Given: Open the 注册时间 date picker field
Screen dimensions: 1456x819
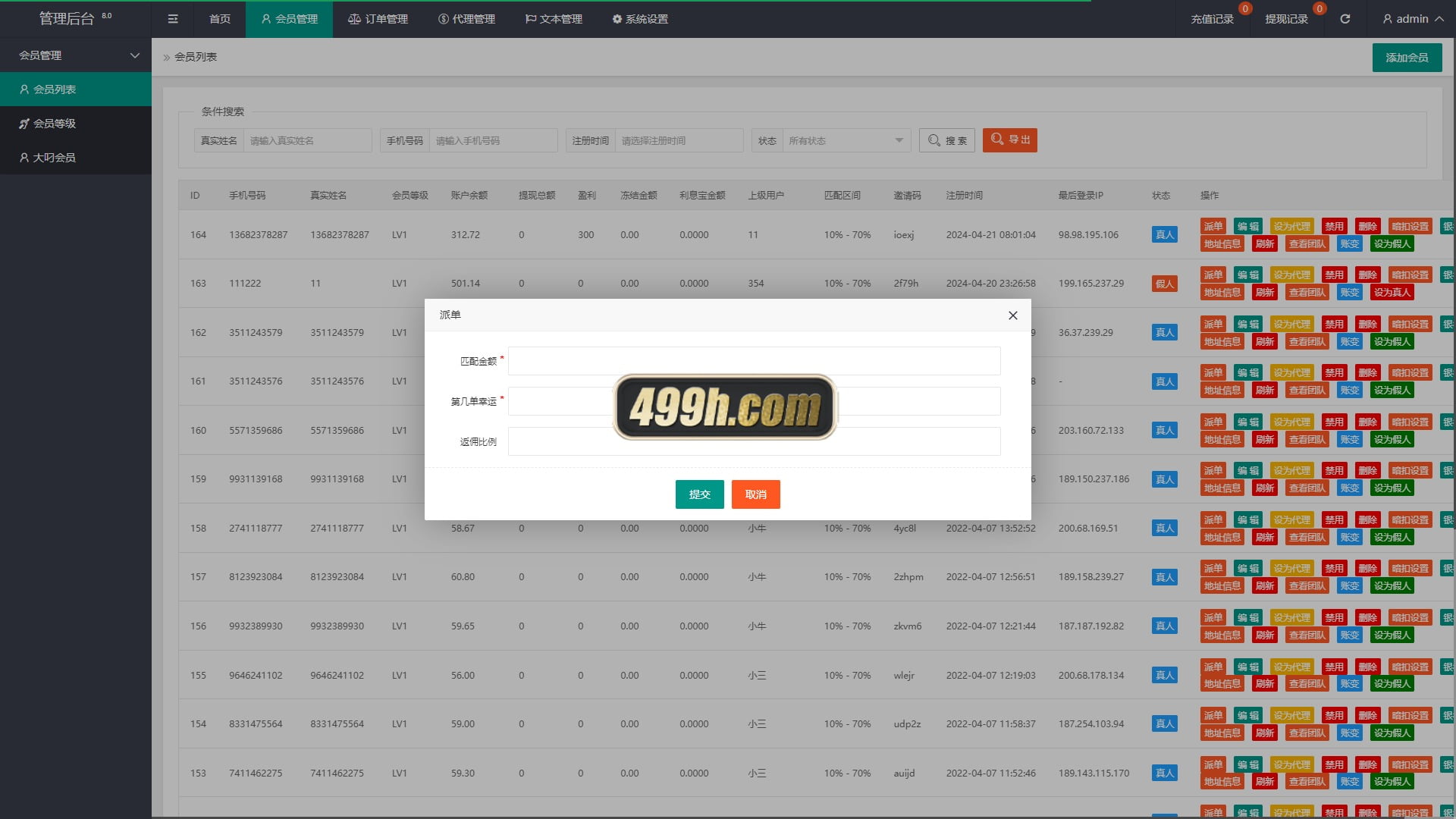Looking at the screenshot, I should (x=679, y=140).
